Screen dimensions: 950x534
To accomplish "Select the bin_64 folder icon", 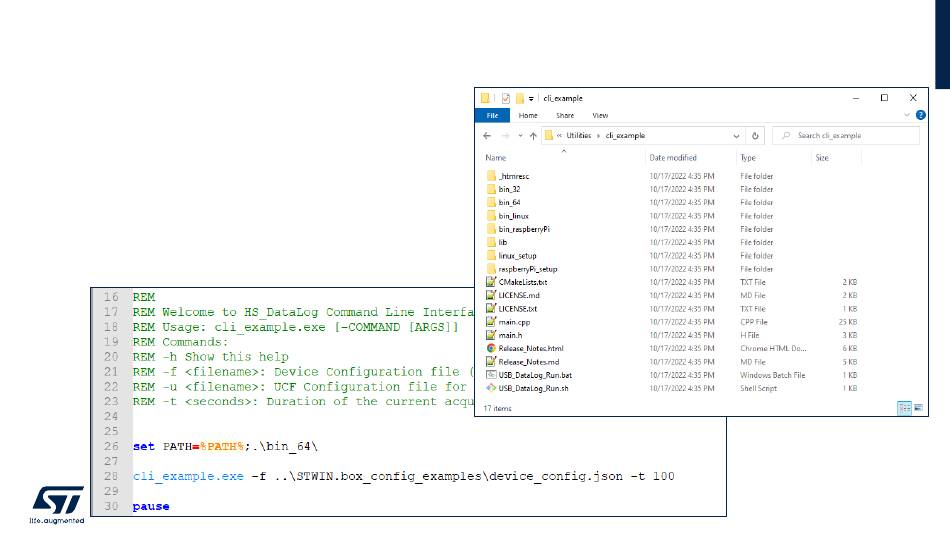I will click(x=491, y=202).
